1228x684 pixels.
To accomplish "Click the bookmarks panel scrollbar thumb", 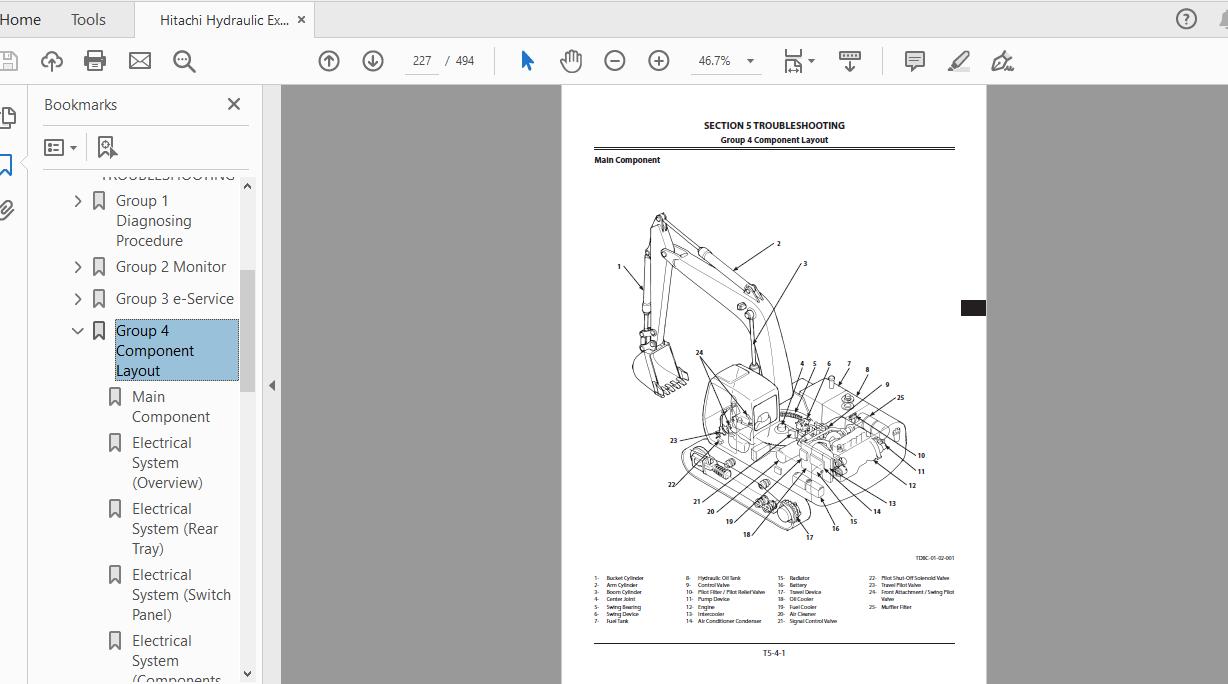I will coord(247,331).
